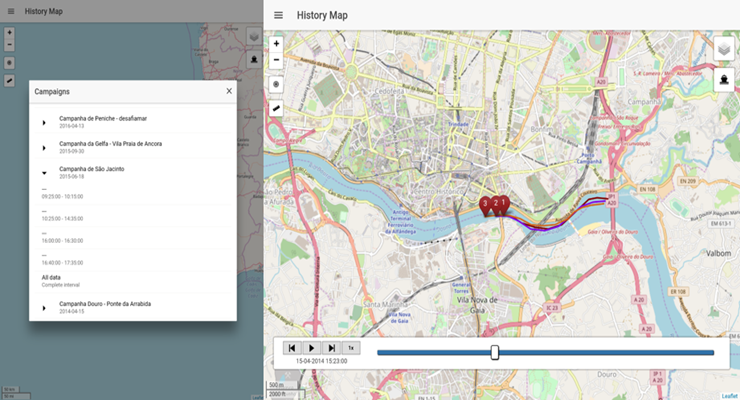Select the ruler measure tool on right map

276,108
